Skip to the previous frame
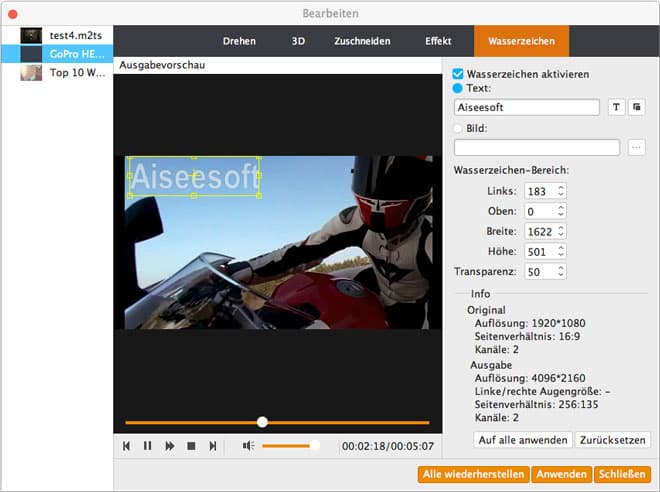The image size is (660, 492). click(126, 446)
